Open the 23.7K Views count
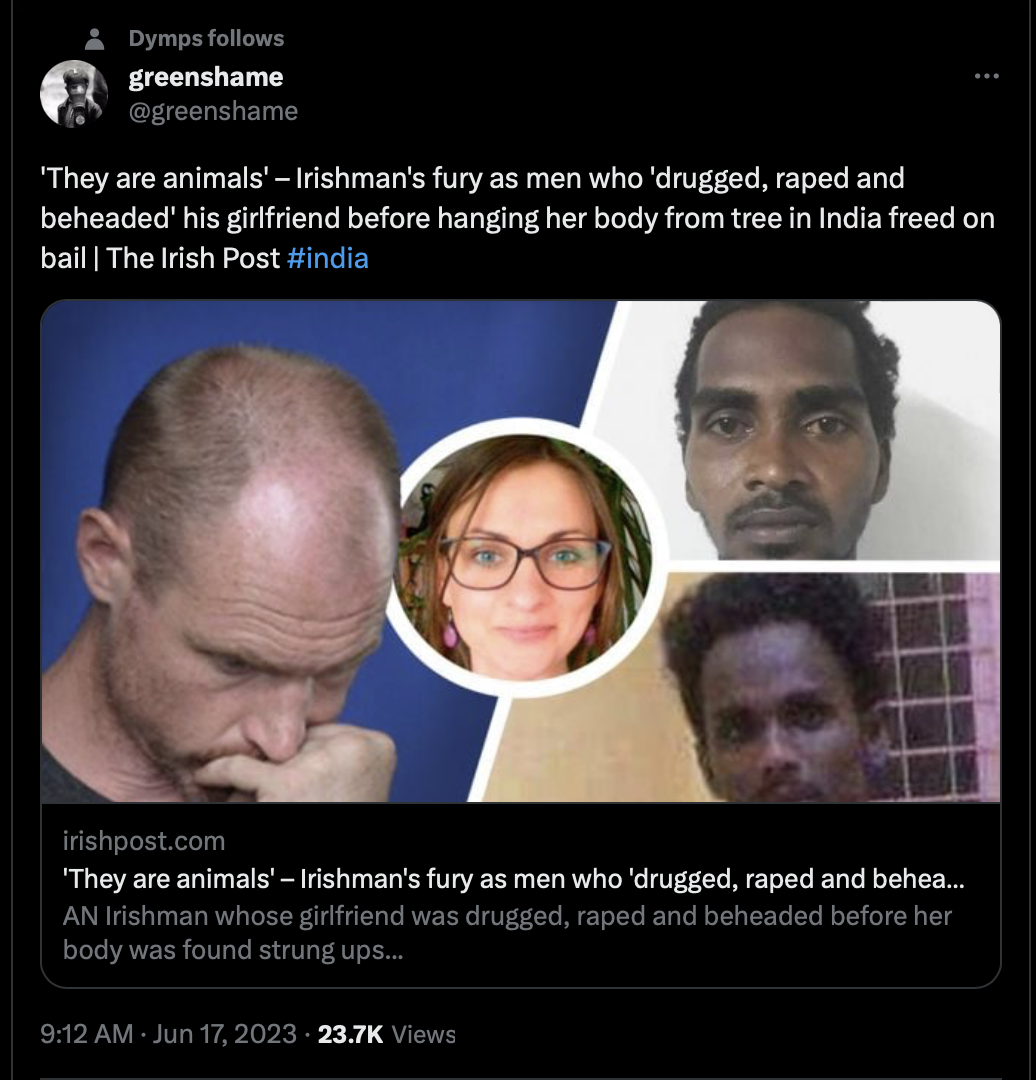The height and width of the screenshot is (1080, 1036). [386, 1034]
